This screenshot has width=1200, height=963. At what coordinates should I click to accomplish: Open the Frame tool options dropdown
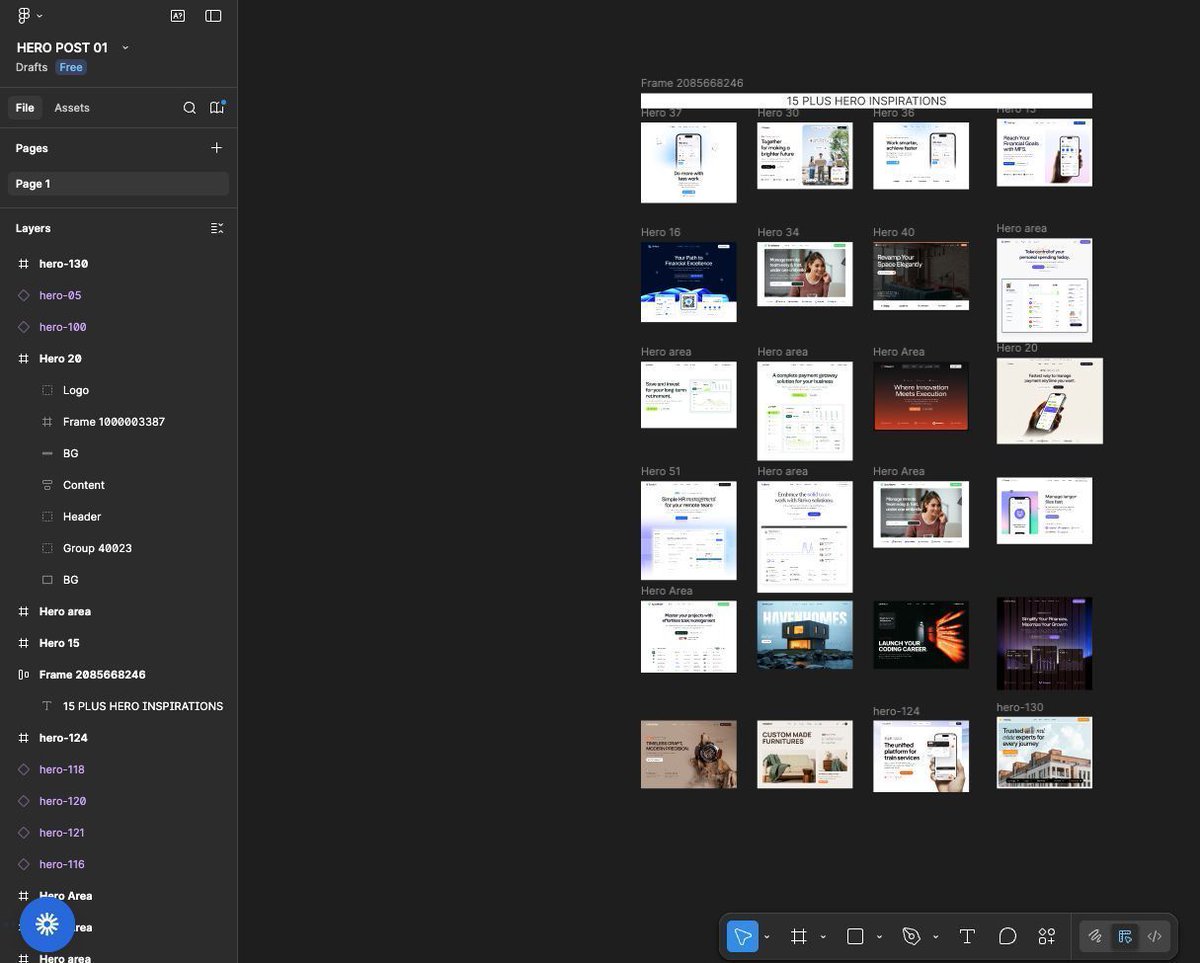pos(823,937)
